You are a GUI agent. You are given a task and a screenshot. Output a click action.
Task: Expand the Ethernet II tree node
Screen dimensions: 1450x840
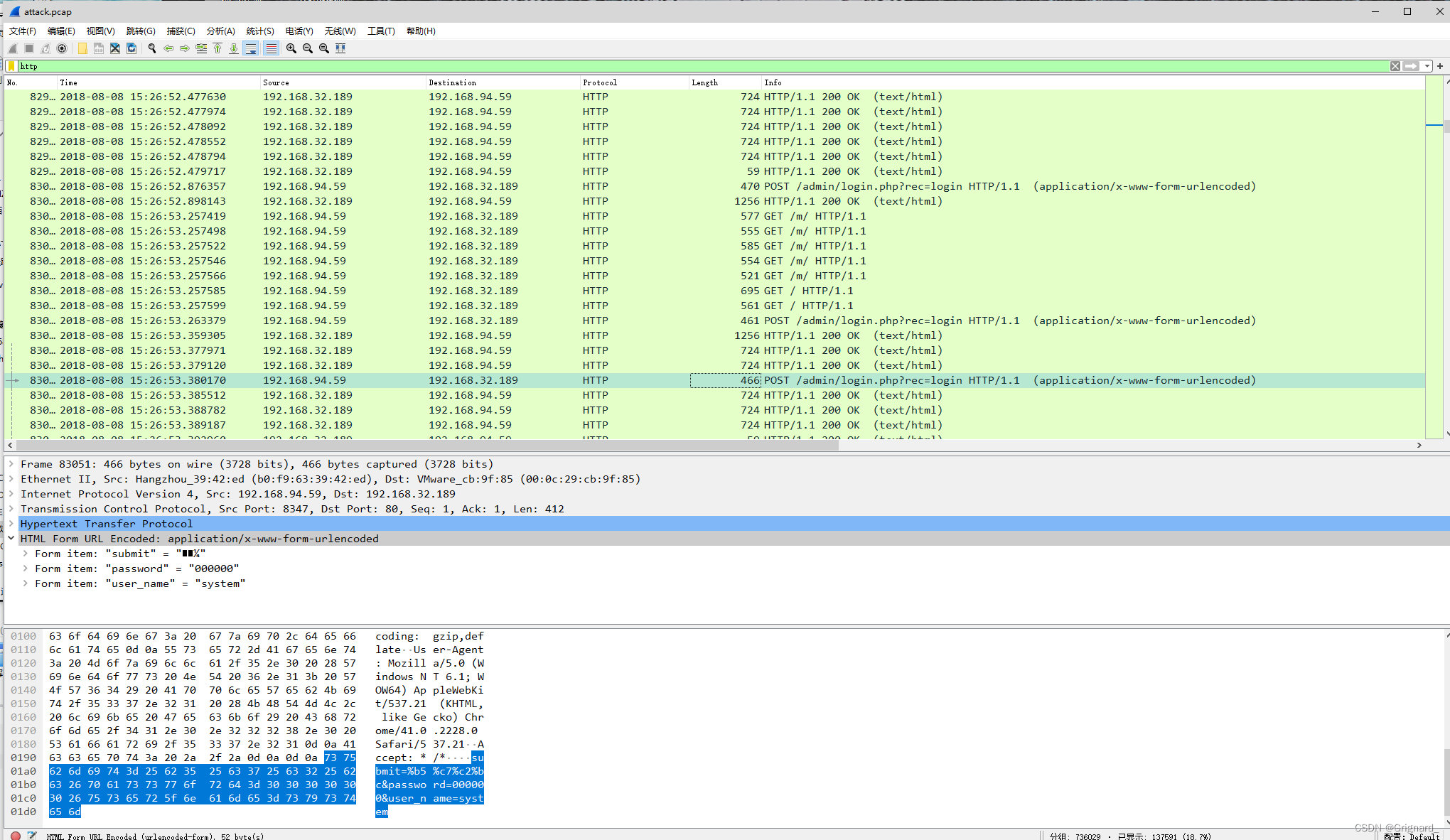[x=11, y=479]
